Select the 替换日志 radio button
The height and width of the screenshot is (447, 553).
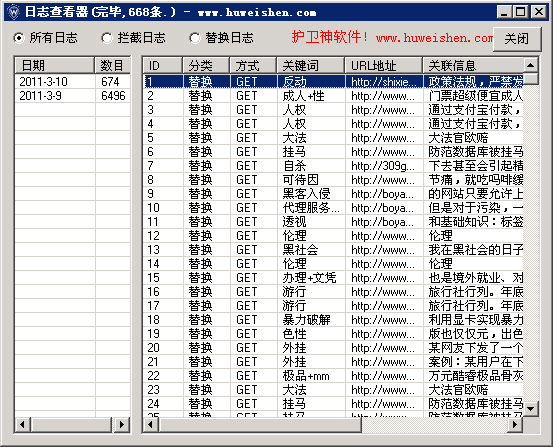pyautogui.click(x=195, y=38)
